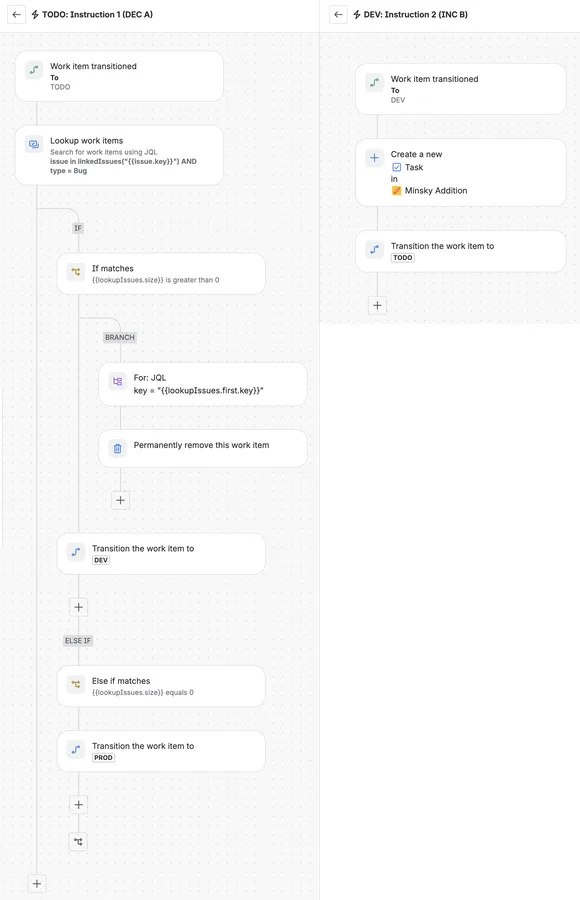The width and height of the screenshot is (580, 900).
Task: Click the Minsky Addition project icon
Action: point(396,191)
